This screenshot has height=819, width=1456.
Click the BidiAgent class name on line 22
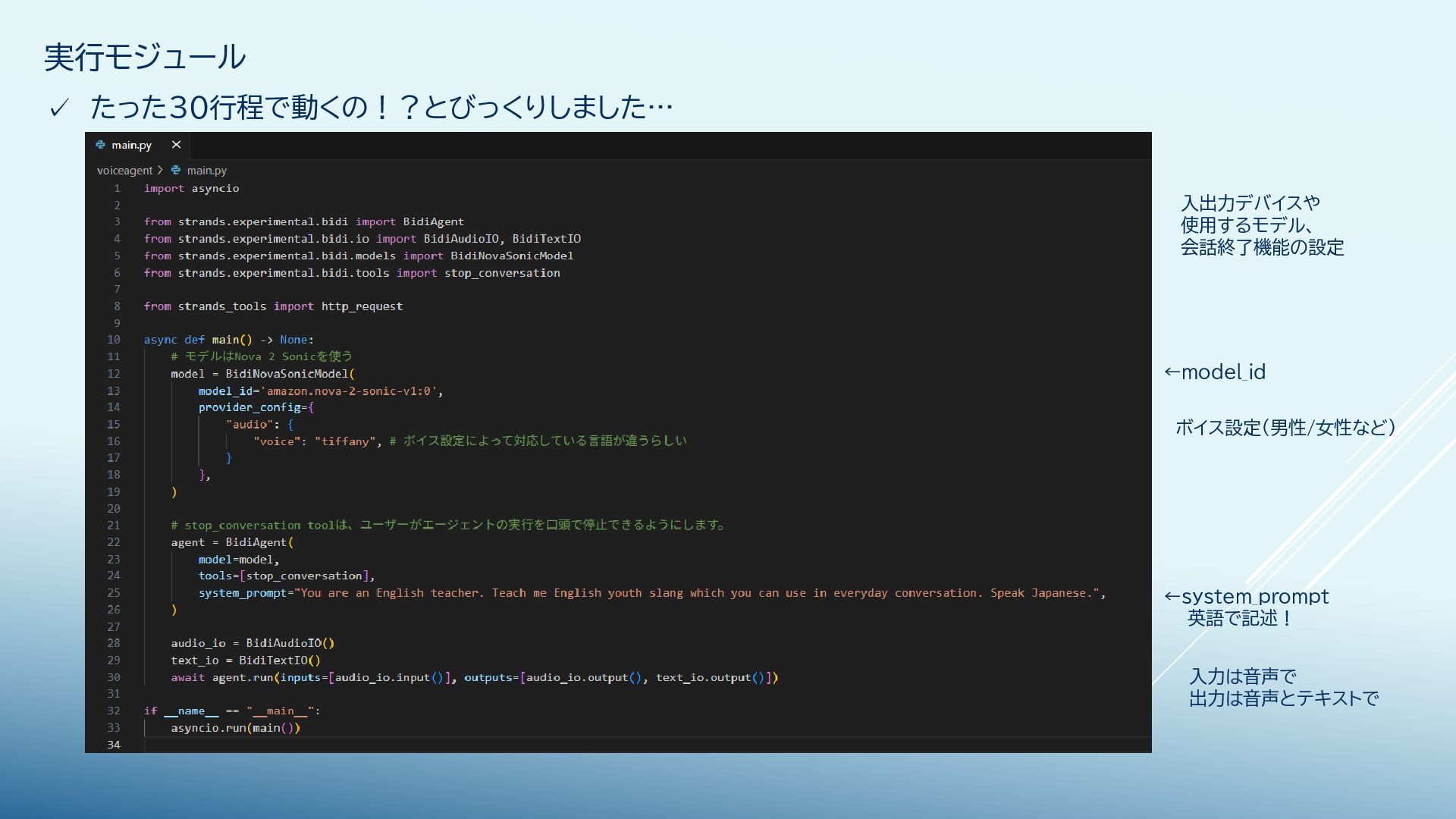[x=256, y=542]
